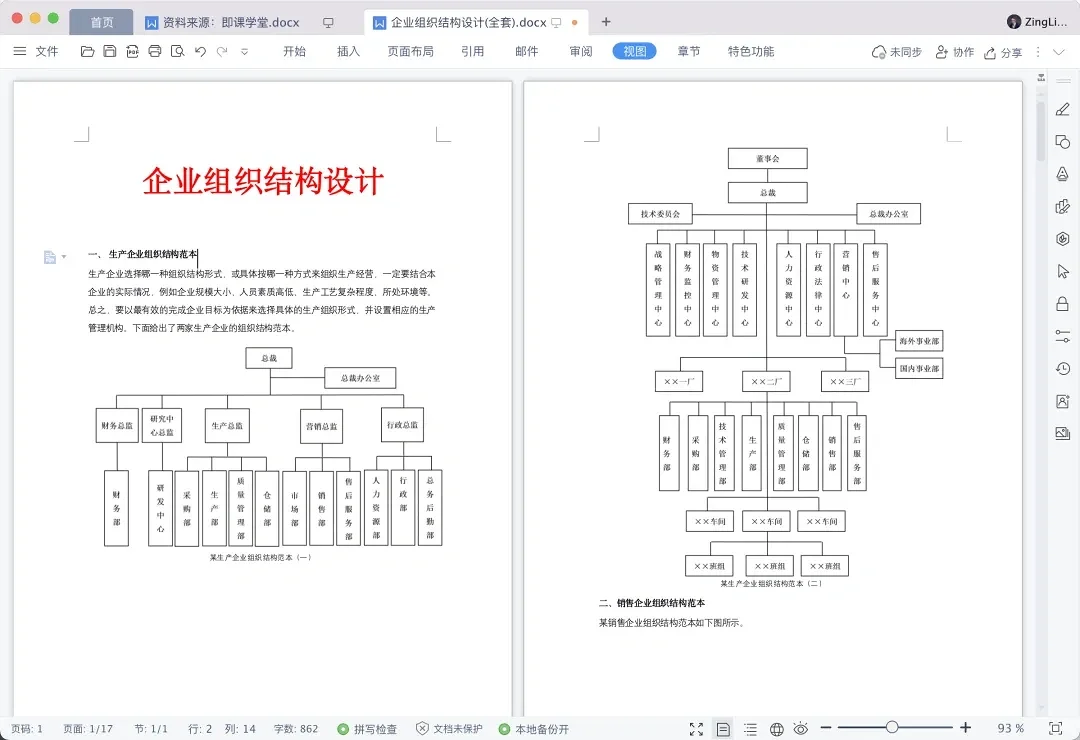Open the 文件 menu

point(46,52)
